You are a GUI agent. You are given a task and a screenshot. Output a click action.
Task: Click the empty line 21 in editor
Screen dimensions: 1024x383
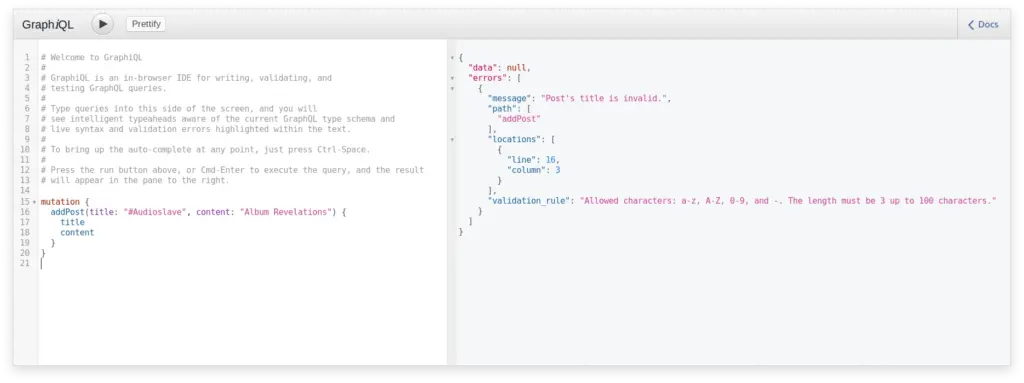(242, 263)
